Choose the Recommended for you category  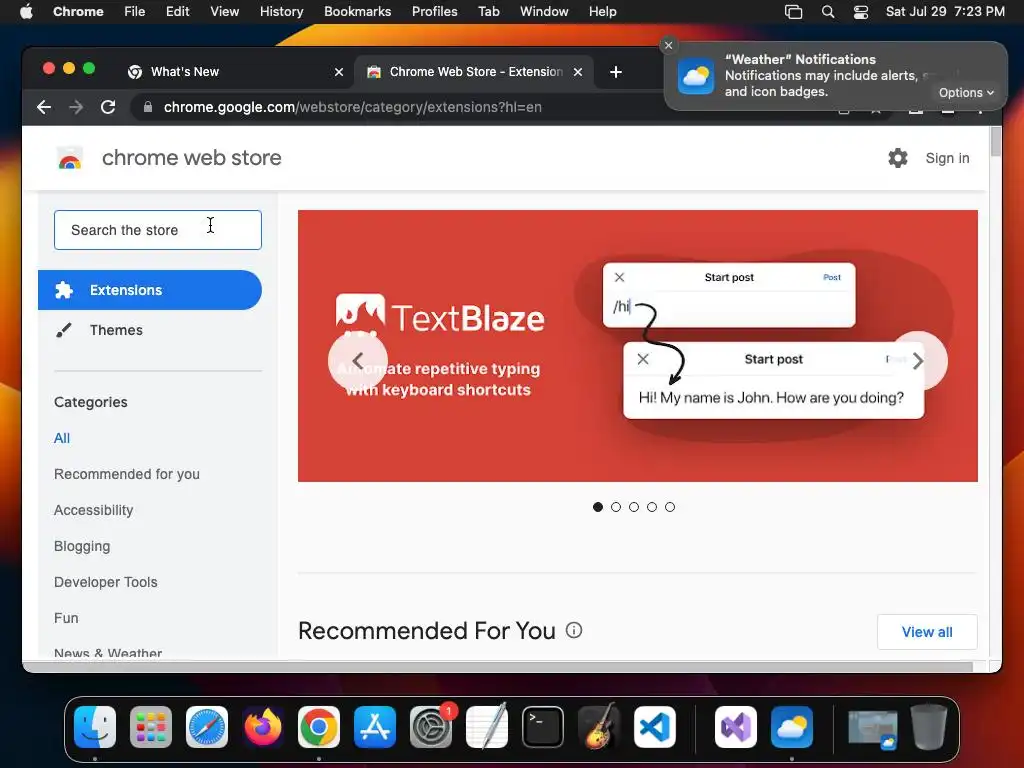[x=127, y=474]
